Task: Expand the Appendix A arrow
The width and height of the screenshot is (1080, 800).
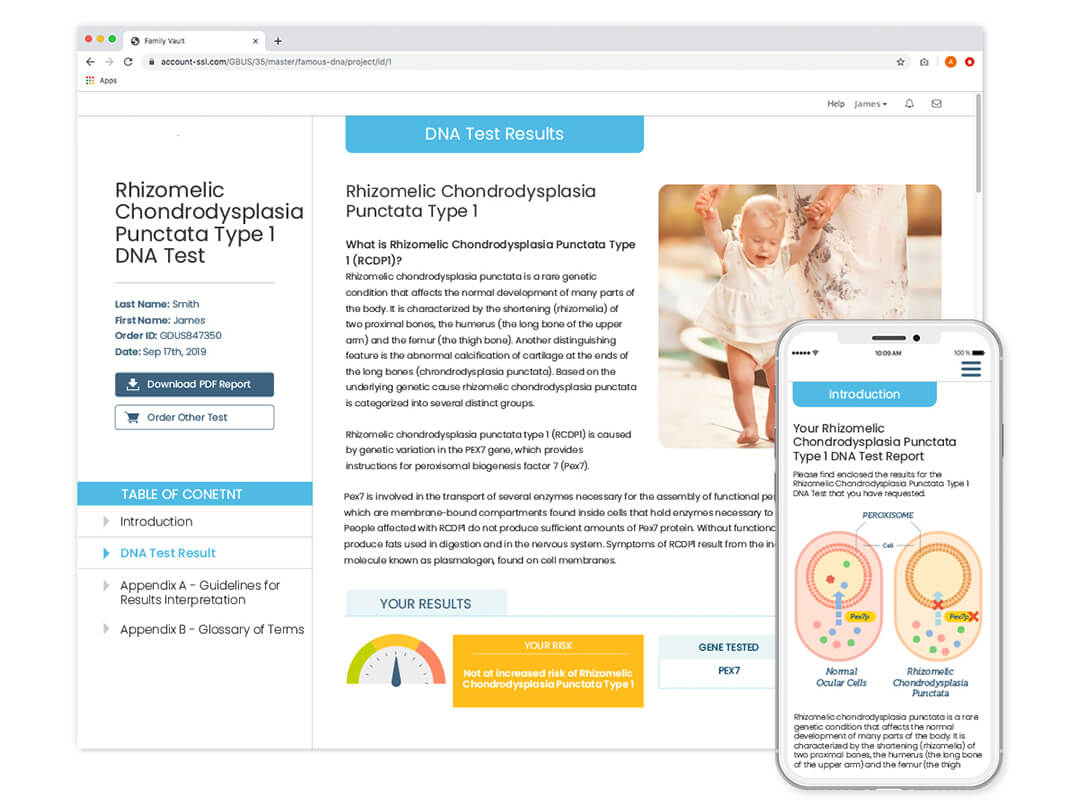Action: tap(105, 585)
